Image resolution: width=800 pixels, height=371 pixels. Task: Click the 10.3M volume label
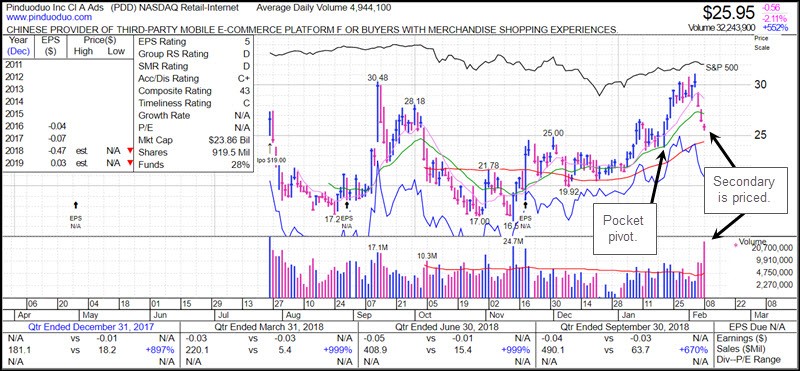click(x=428, y=255)
